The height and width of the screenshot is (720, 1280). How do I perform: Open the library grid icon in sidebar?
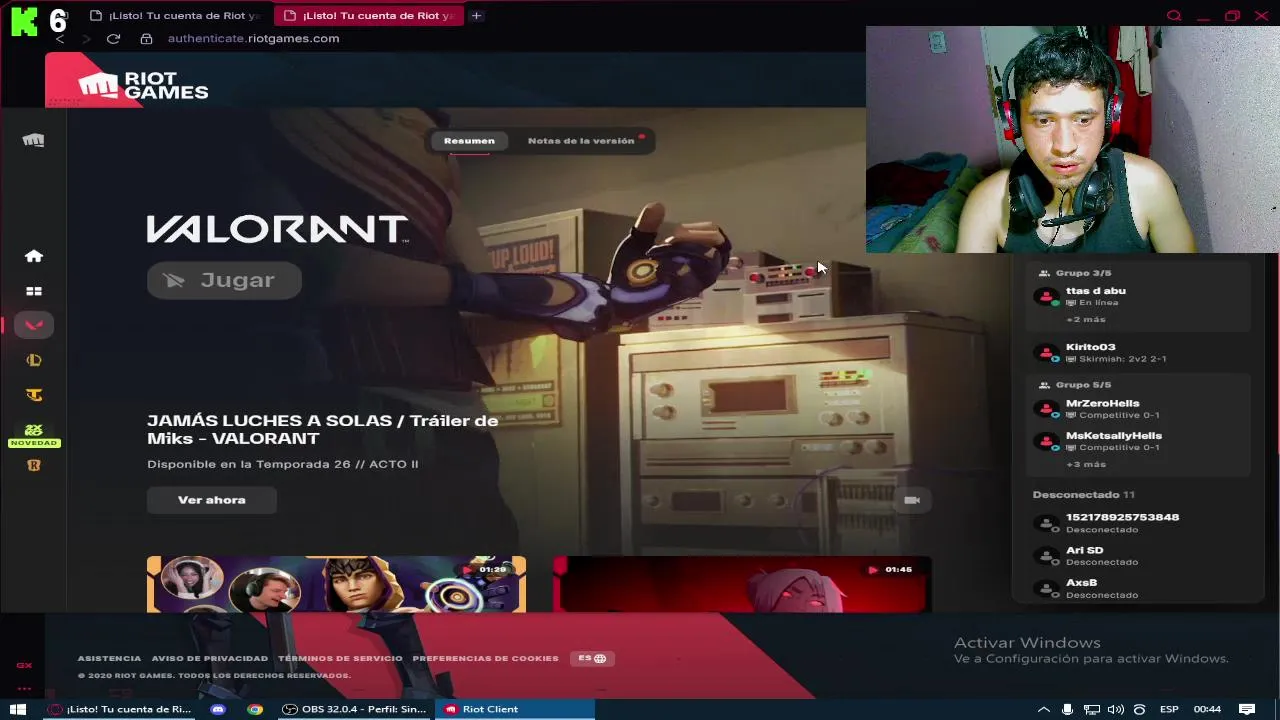tap(34, 291)
